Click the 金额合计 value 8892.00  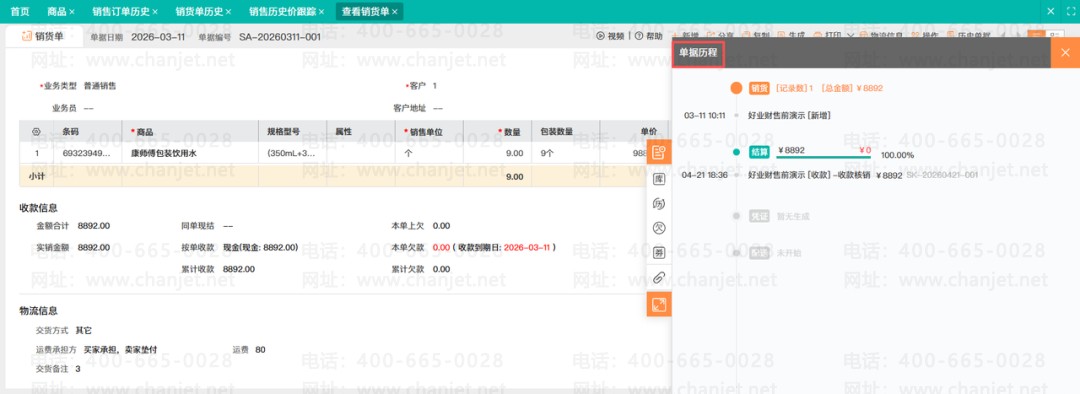94,225
